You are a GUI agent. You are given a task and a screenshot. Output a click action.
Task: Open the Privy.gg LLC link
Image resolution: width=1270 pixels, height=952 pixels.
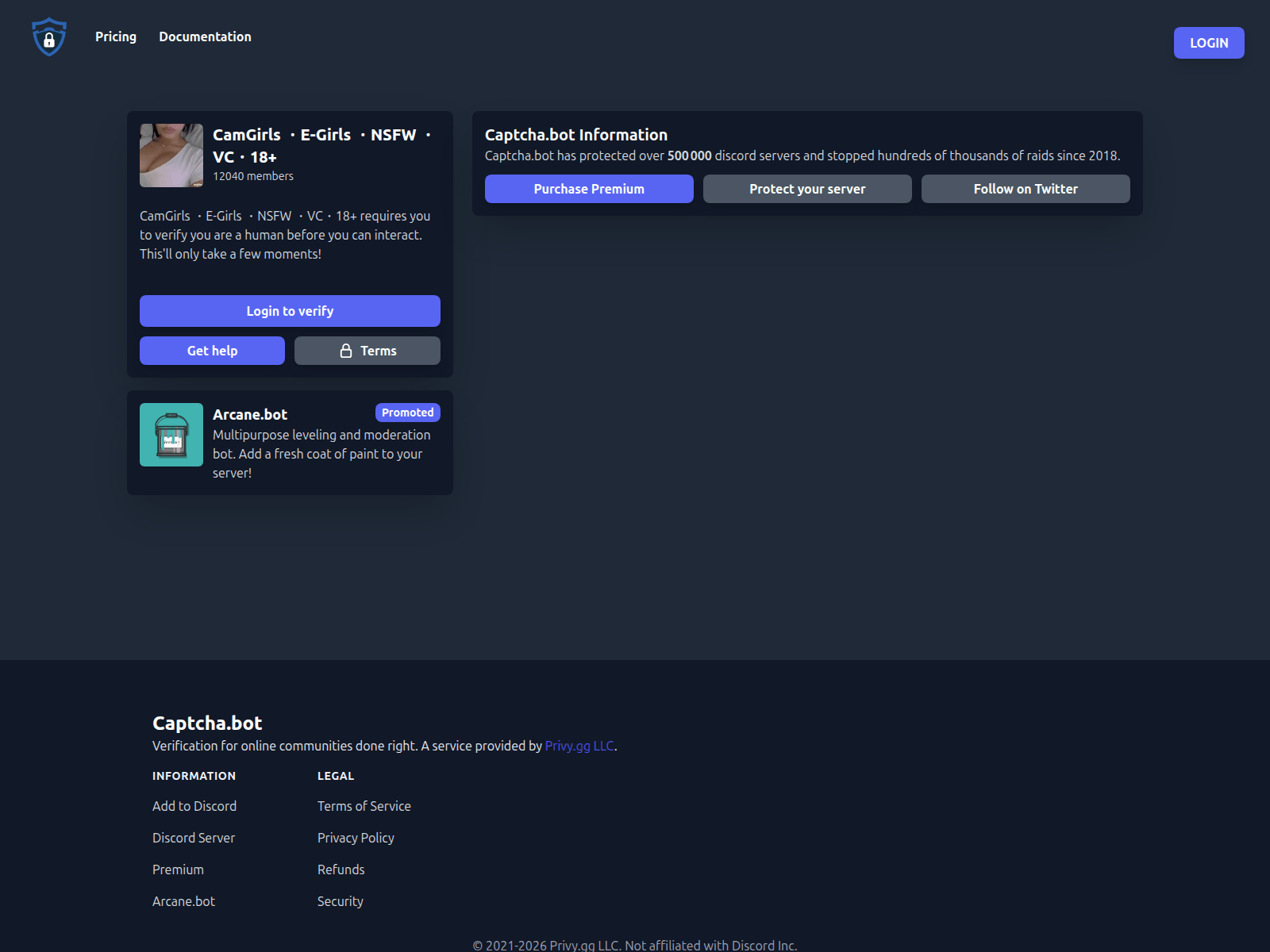(579, 746)
